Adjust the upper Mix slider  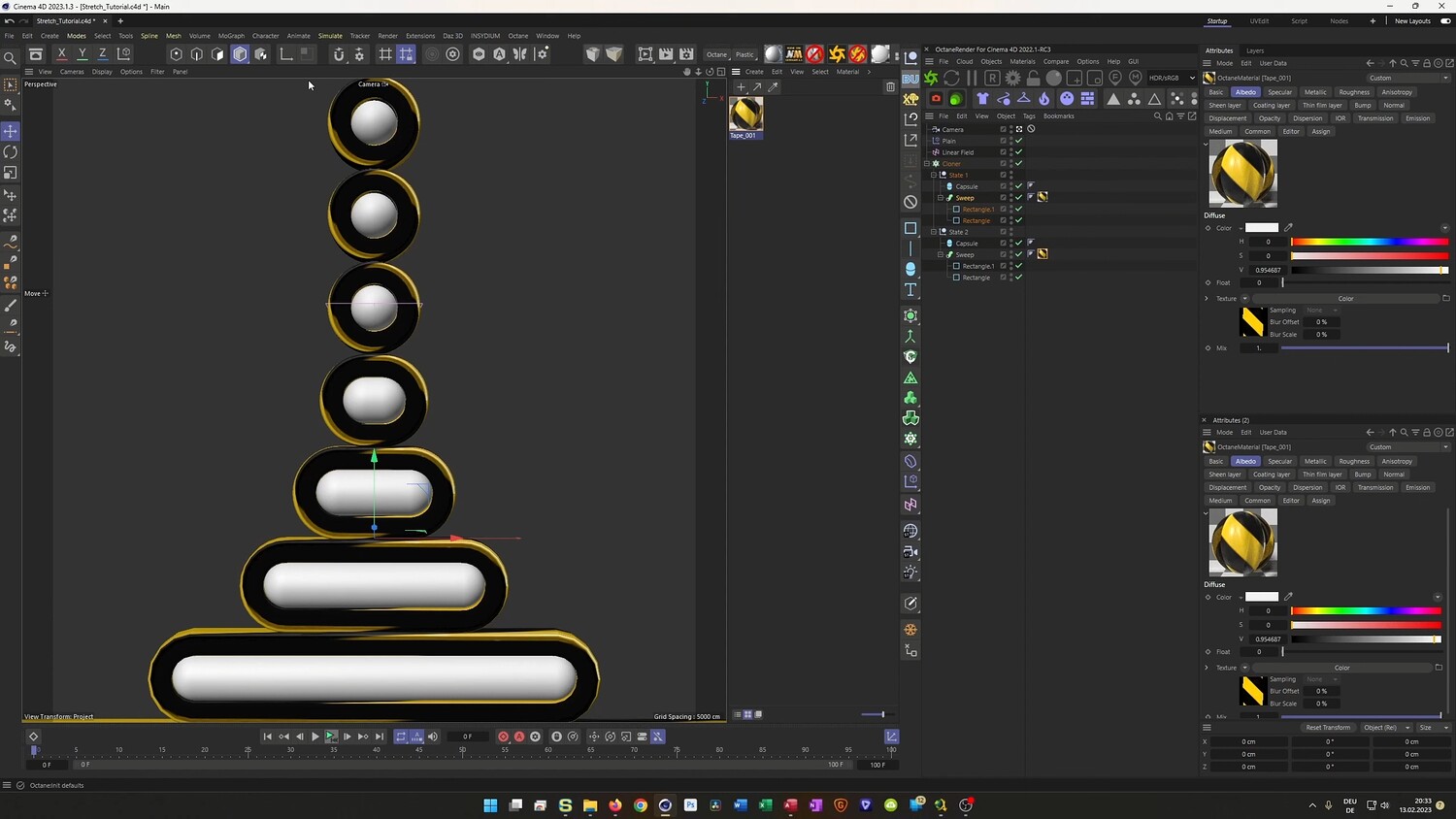click(x=1365, y=347)
